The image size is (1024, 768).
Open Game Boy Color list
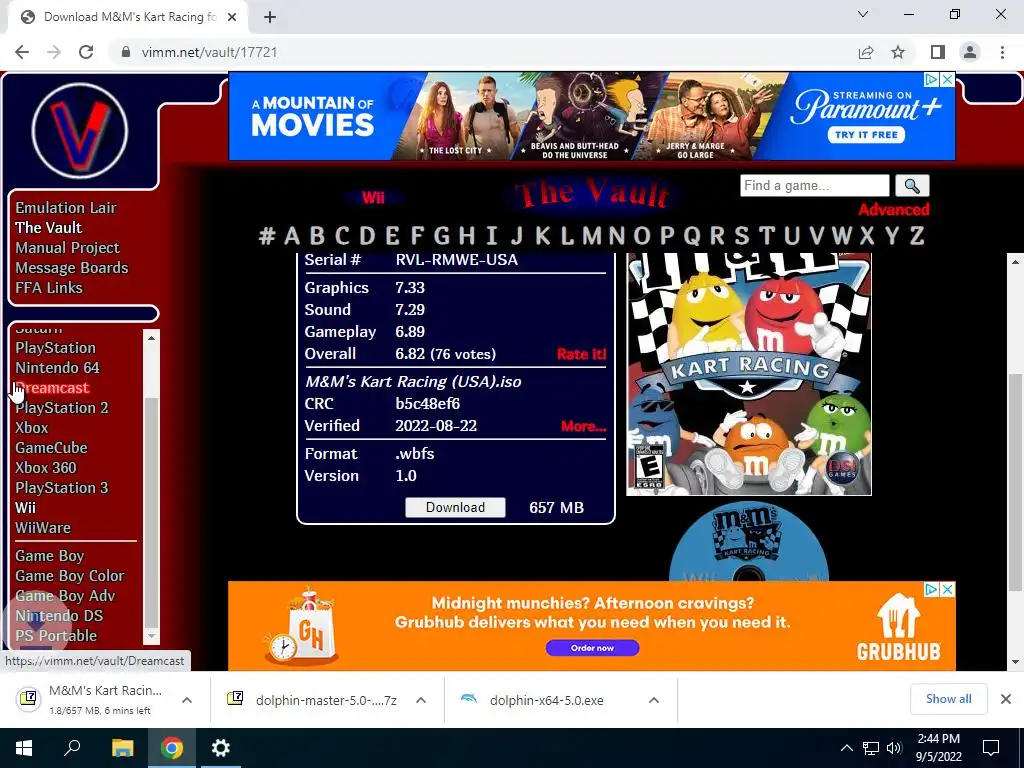tap(70, 575)
